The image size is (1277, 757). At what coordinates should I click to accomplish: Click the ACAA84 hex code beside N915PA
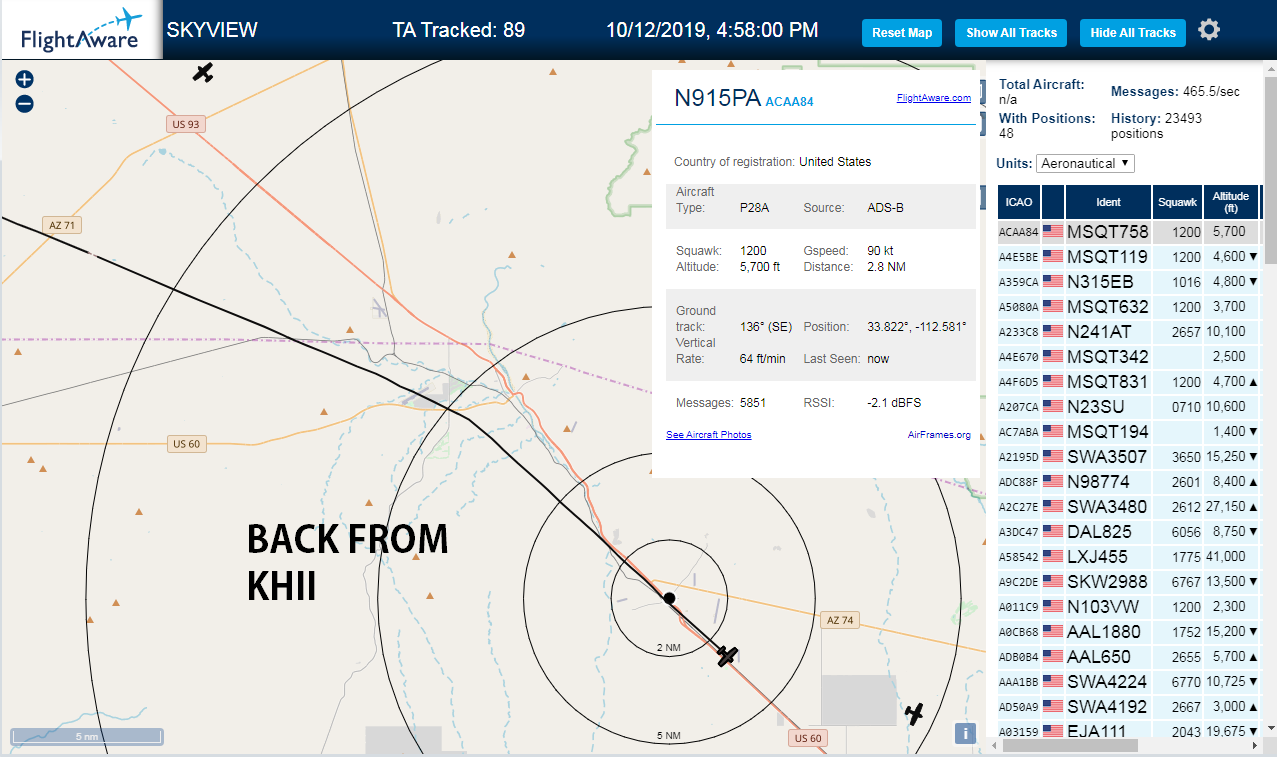point(790,101)
